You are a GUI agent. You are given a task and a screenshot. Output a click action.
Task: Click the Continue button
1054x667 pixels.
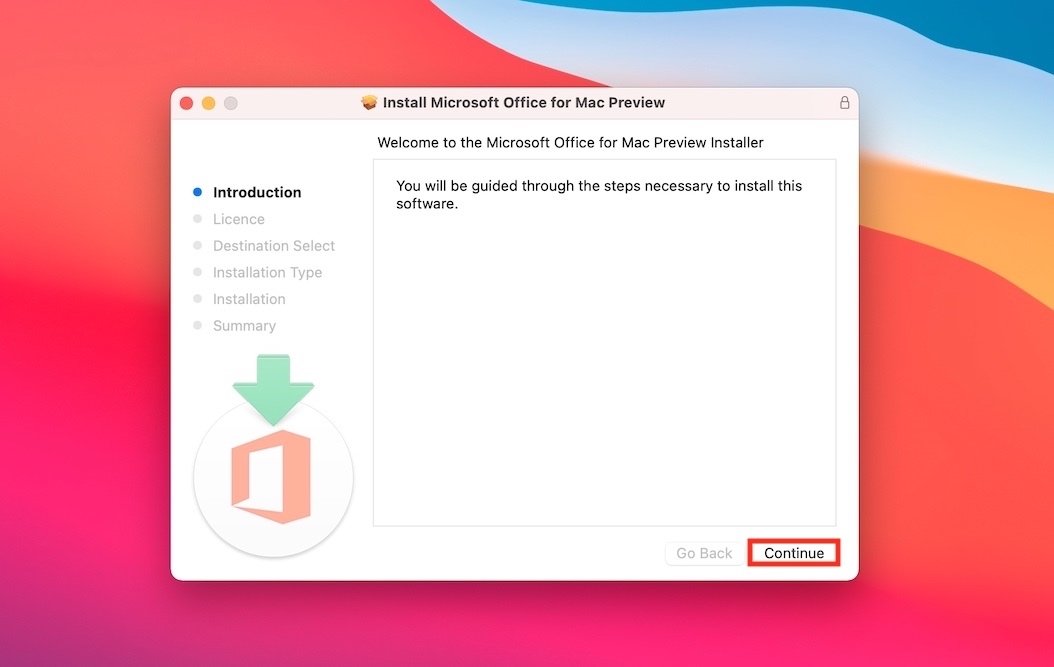click(x=794, y=553)
